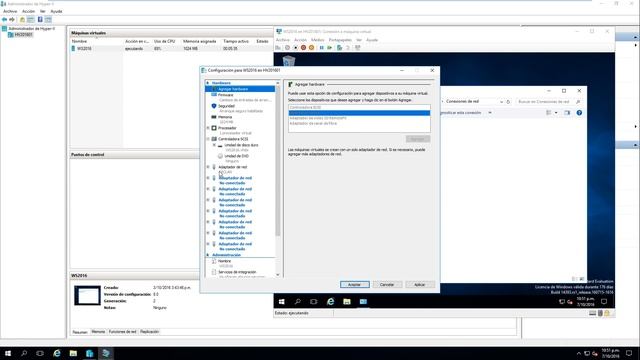Screen dimensions: 640x360
Task: Toggle console tree toolbar icon in Hyper-V Manager
Action: (31, 20)
